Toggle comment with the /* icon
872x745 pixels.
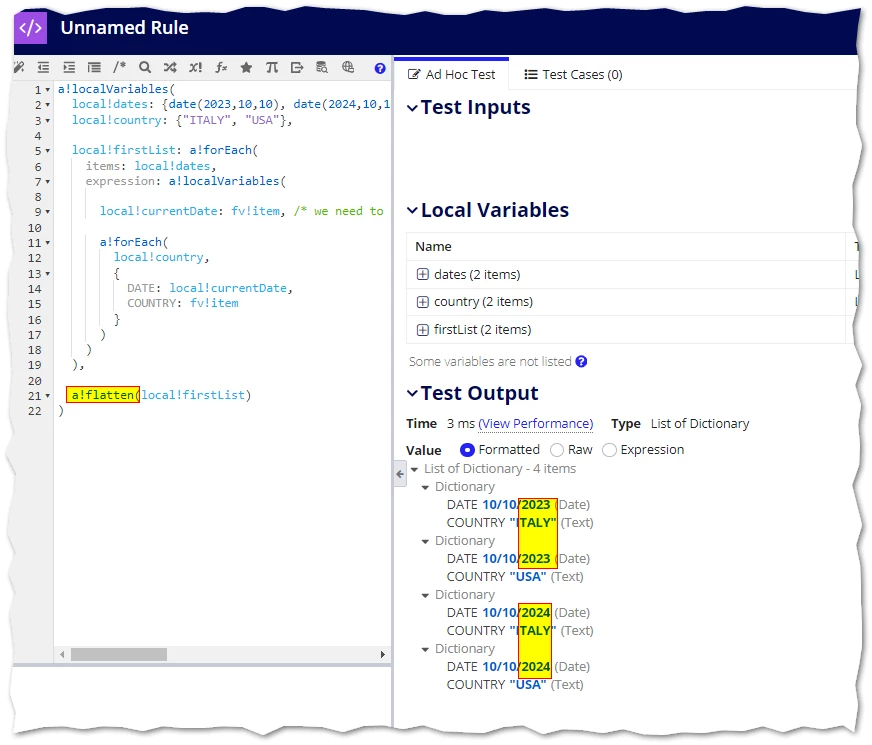[119, 67]
